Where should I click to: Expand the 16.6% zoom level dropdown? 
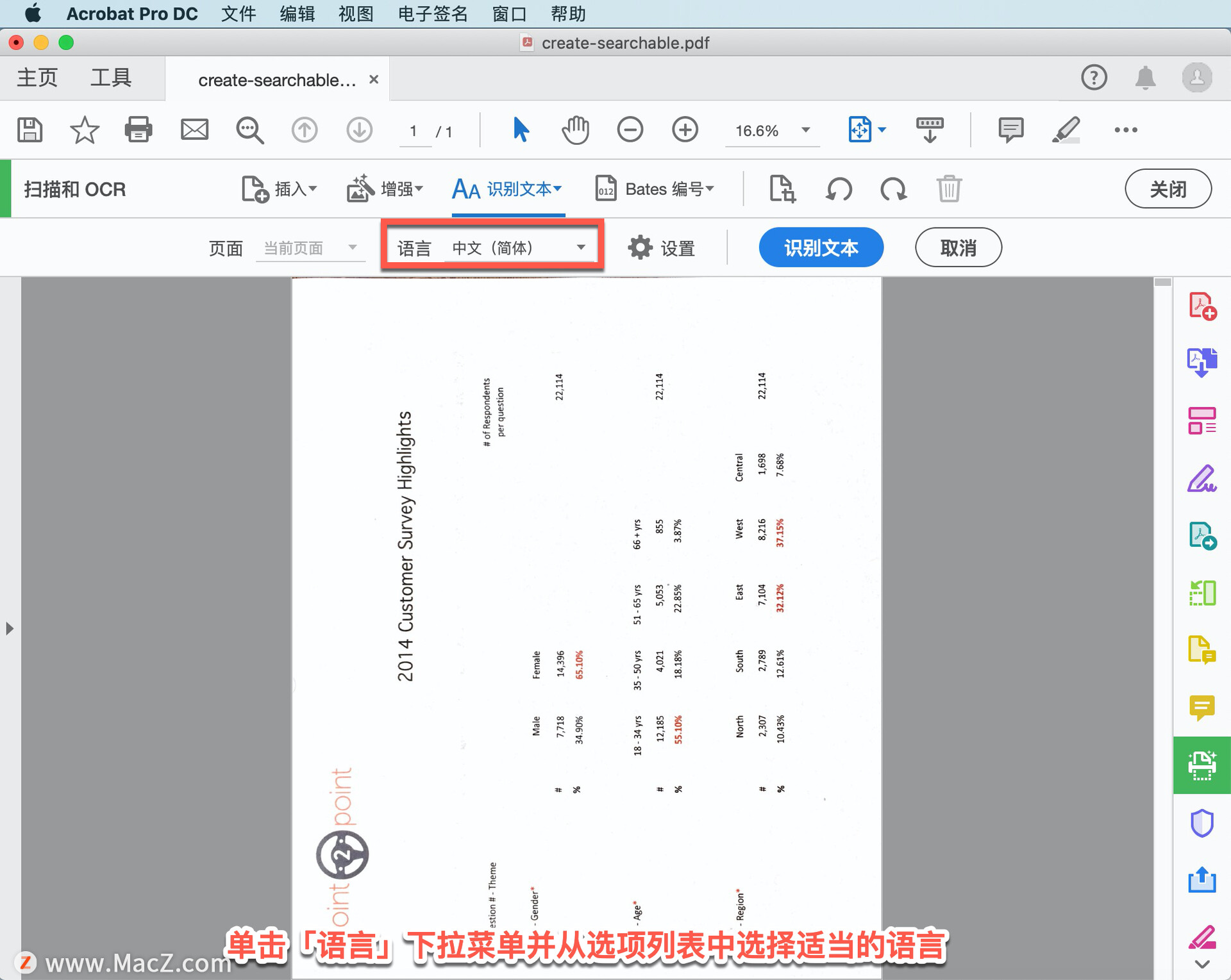pos(805,130)
